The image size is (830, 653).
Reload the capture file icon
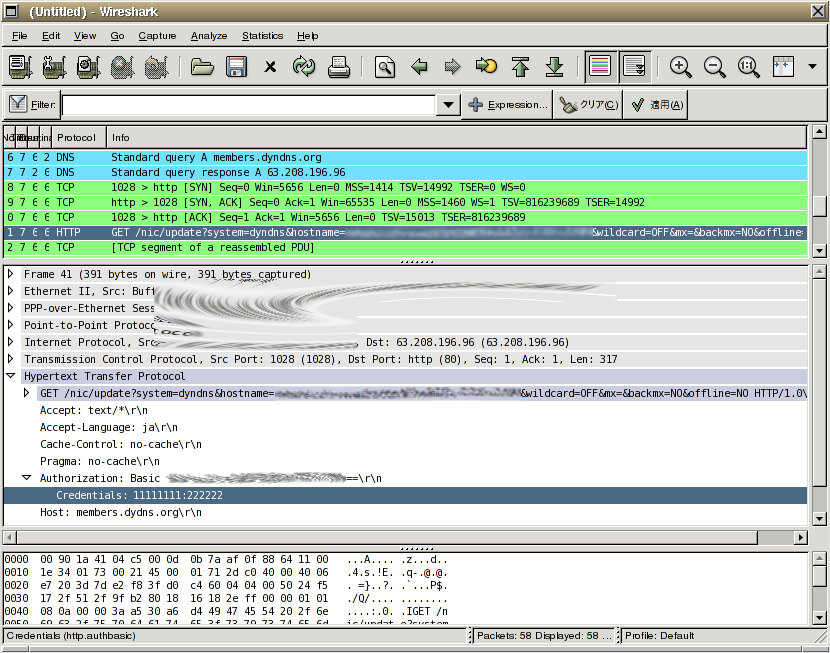click(x=304, y=67)
